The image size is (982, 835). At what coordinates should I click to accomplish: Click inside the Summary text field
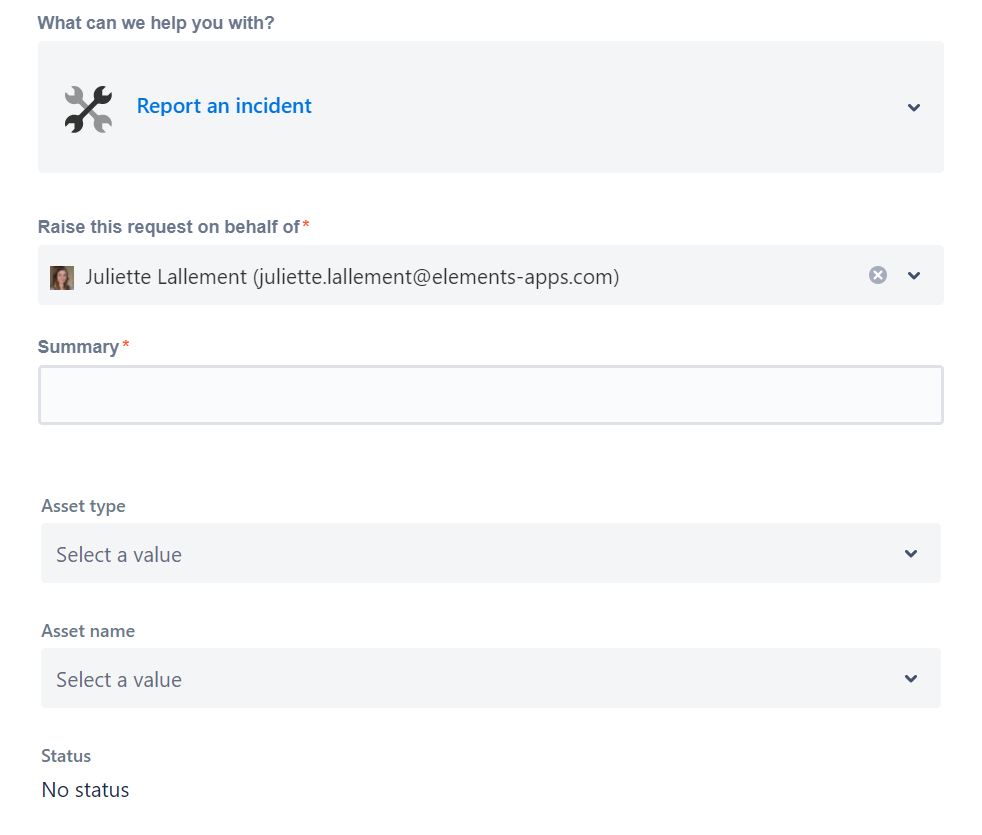coord(490,394)
